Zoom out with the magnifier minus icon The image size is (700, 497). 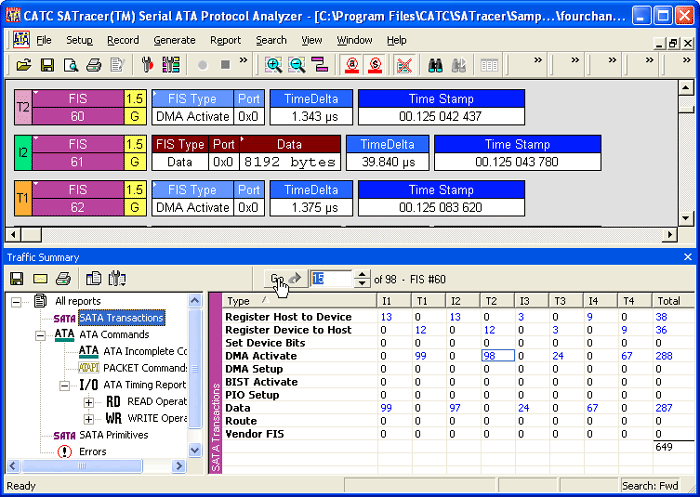[x=297, y=65]
